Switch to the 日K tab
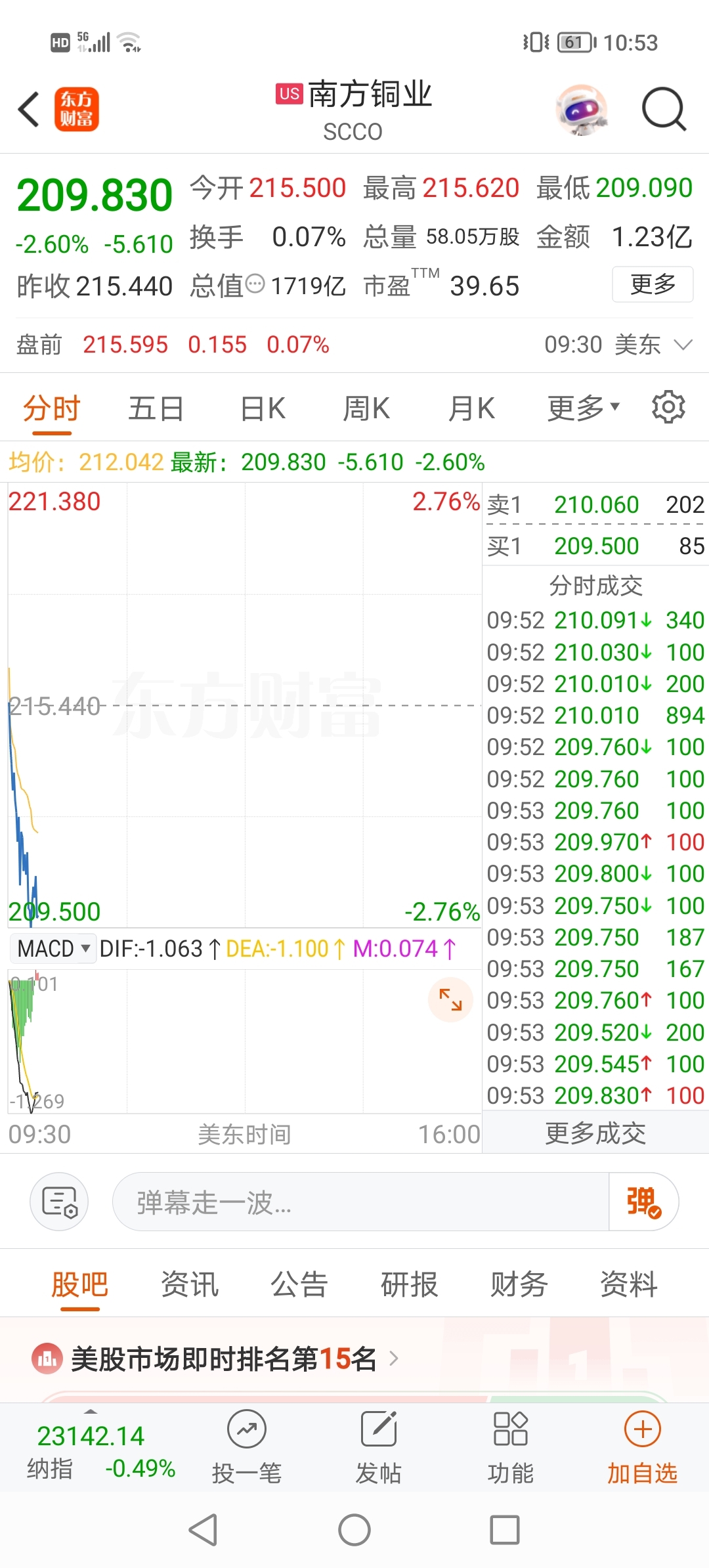Viewport: 709px width, 1568px height. (263, 408)
